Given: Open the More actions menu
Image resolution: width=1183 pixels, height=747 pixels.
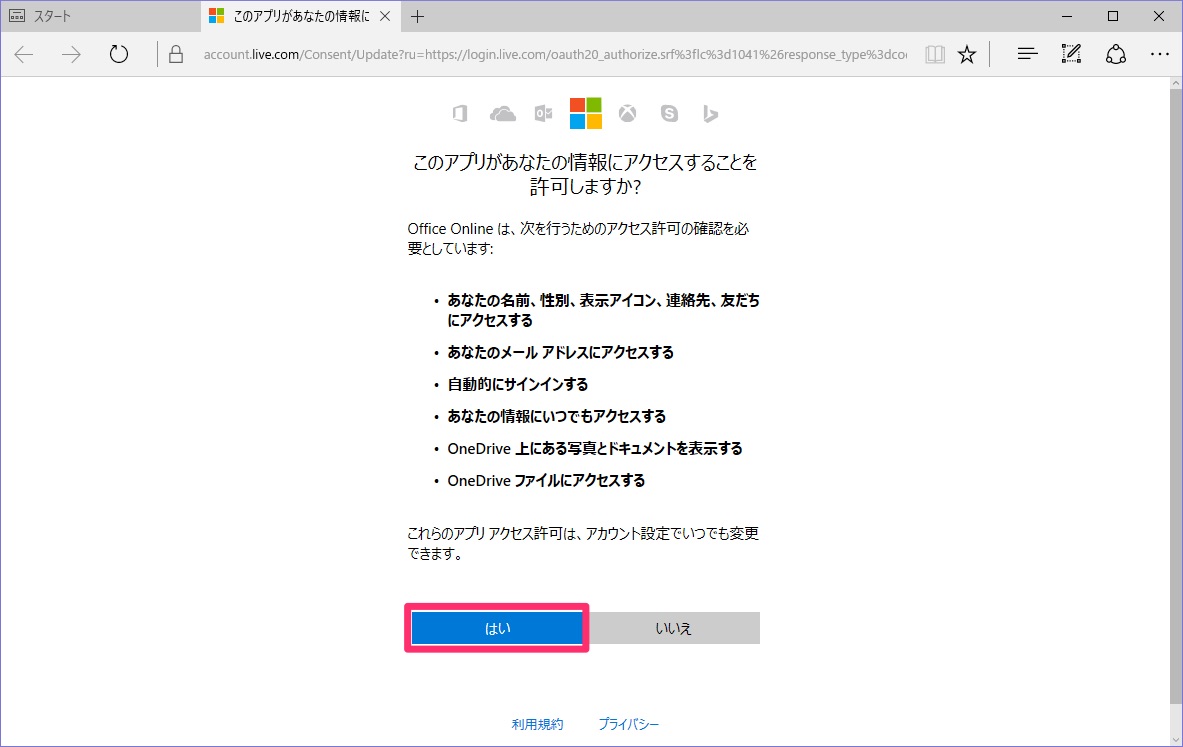Looking at the screenshot, I should (x=1160, y=54).
